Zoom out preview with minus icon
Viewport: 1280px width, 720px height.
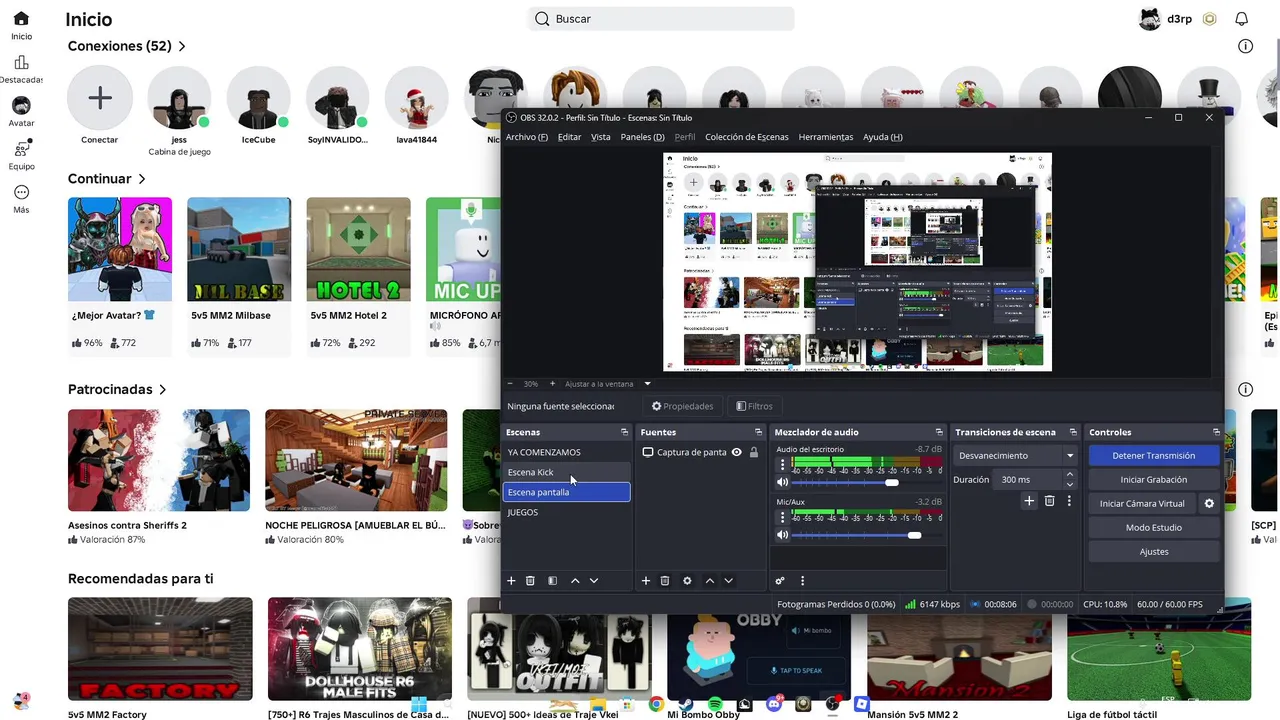(510, 383)
